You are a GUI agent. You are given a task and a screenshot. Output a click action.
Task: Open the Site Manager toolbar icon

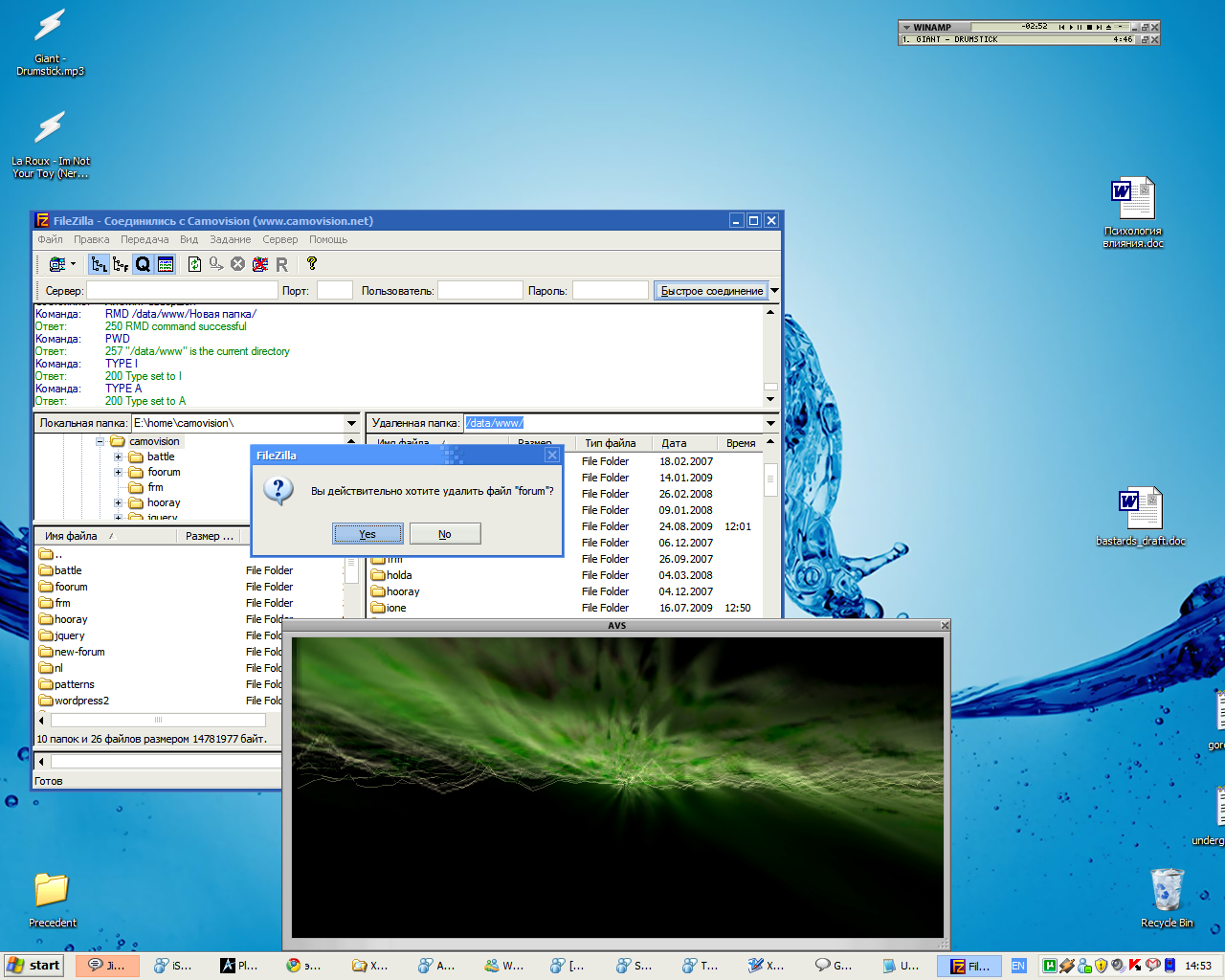pyautogui.click(x=56, y=264)
